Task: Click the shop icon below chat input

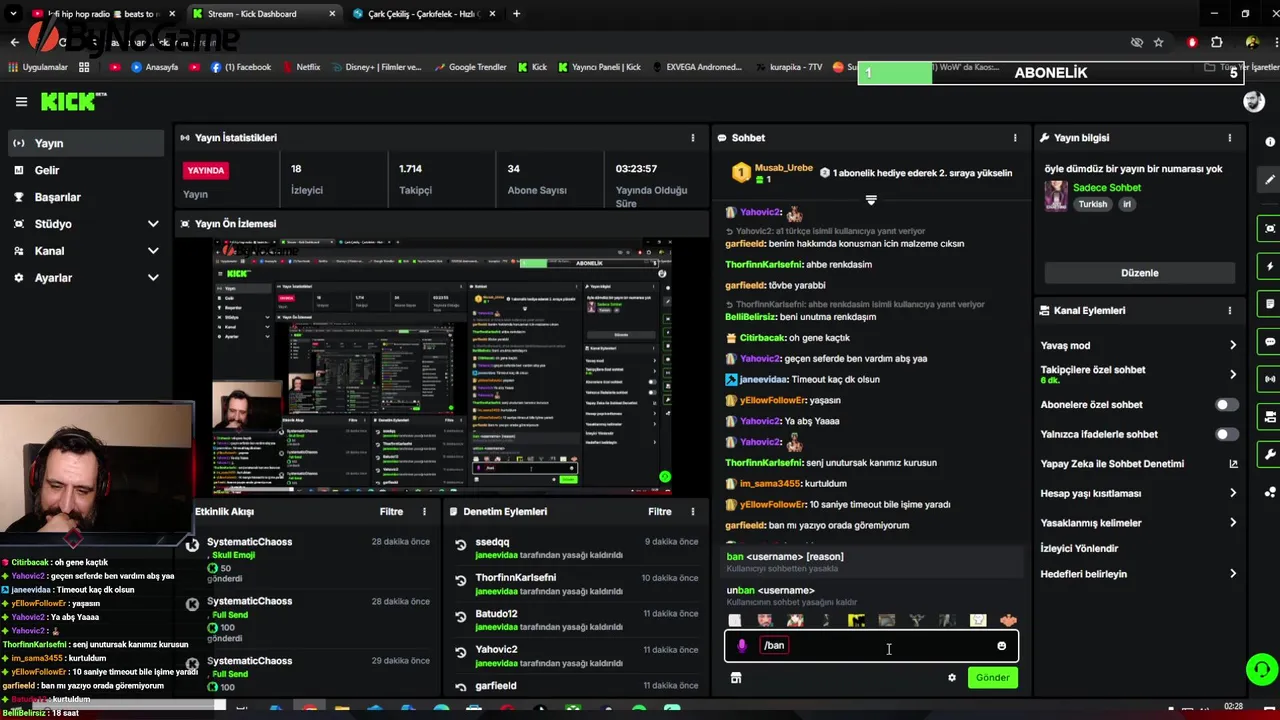Action: (736, 677)
